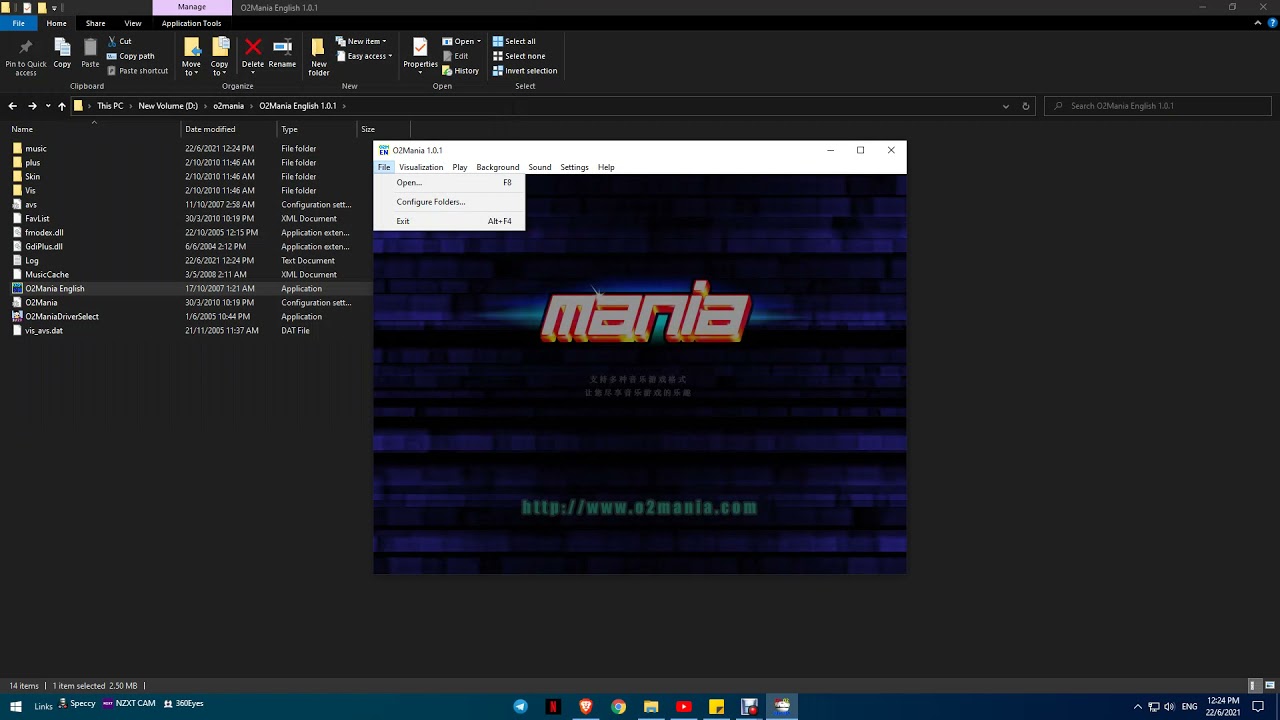Sort by Date modified column header
1280x720 pixels.
210,129
